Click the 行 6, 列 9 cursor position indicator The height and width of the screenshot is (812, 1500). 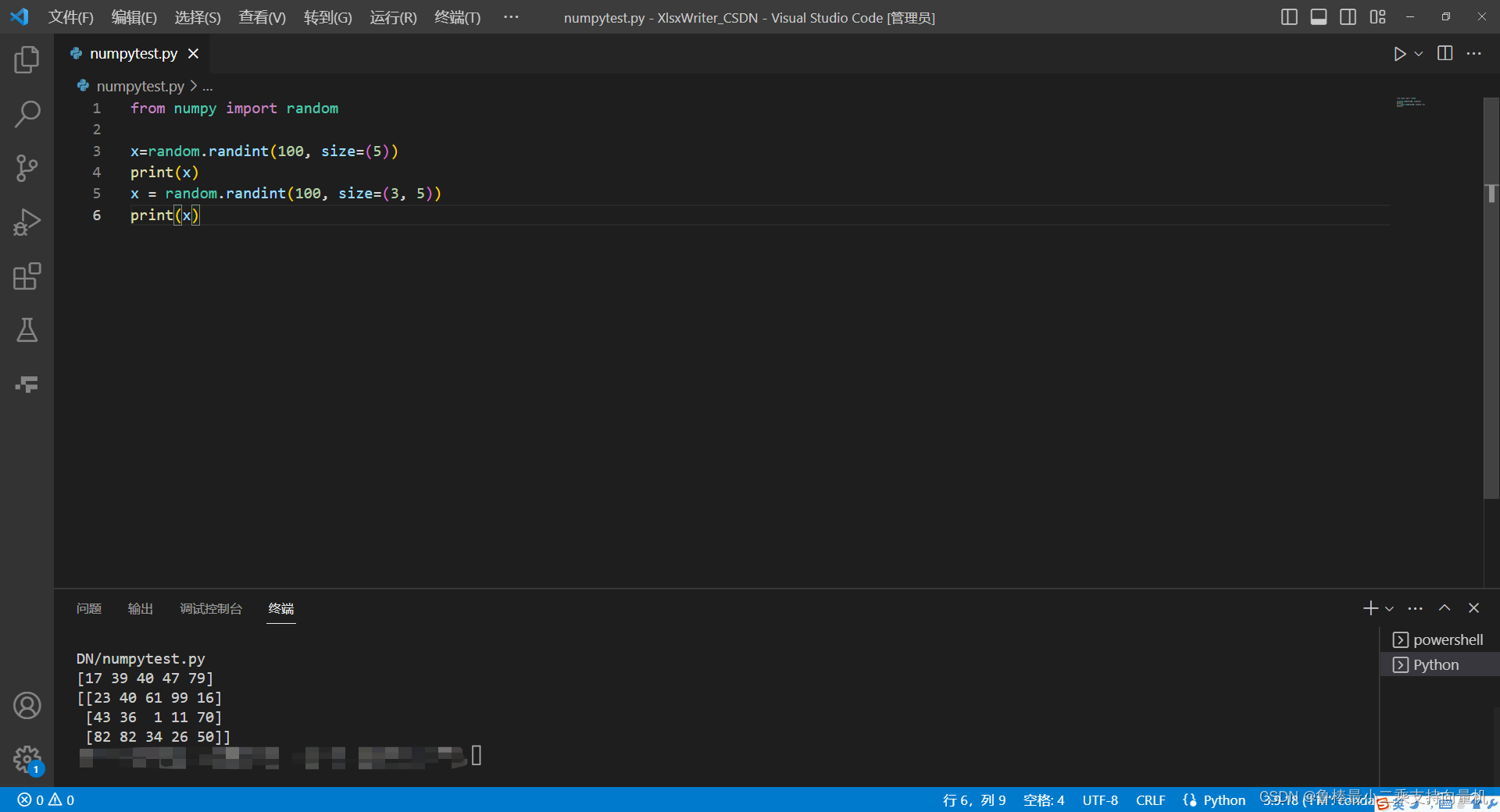[974, 800]
